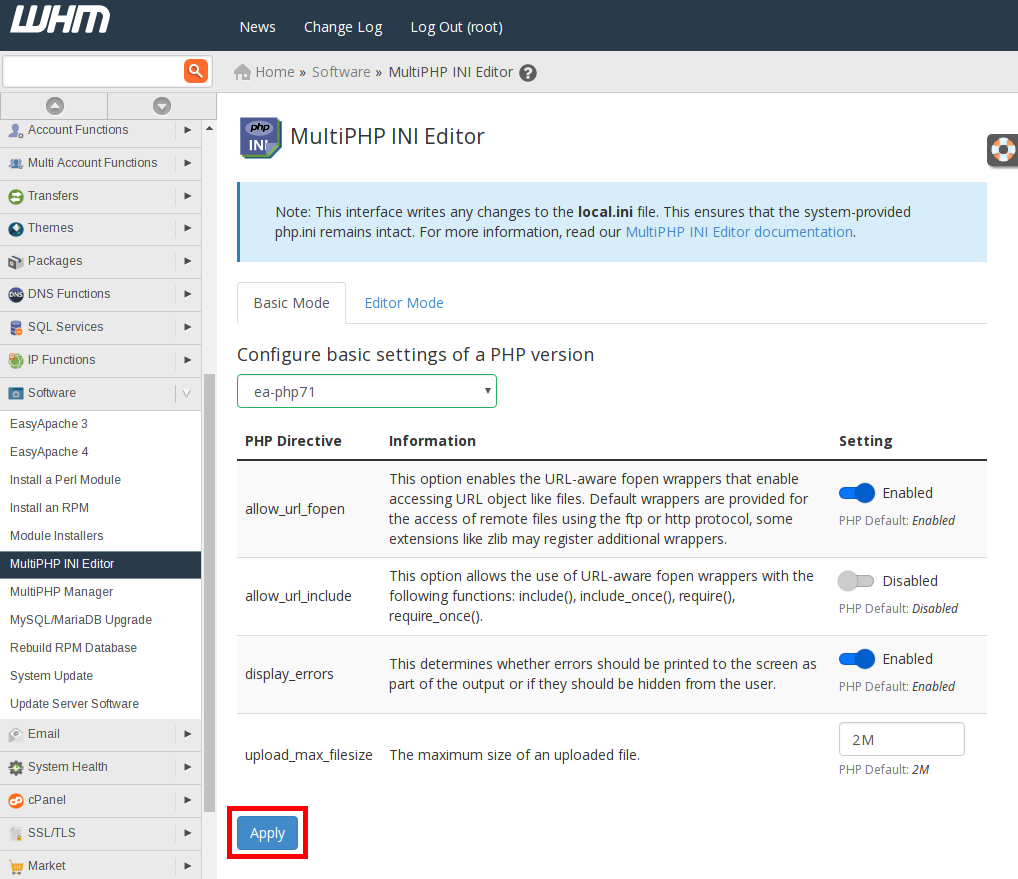Switch to Editor Mode tab
Image resolution: width=1018 pixels, height=879 pixels.
(x=404, y=303)
